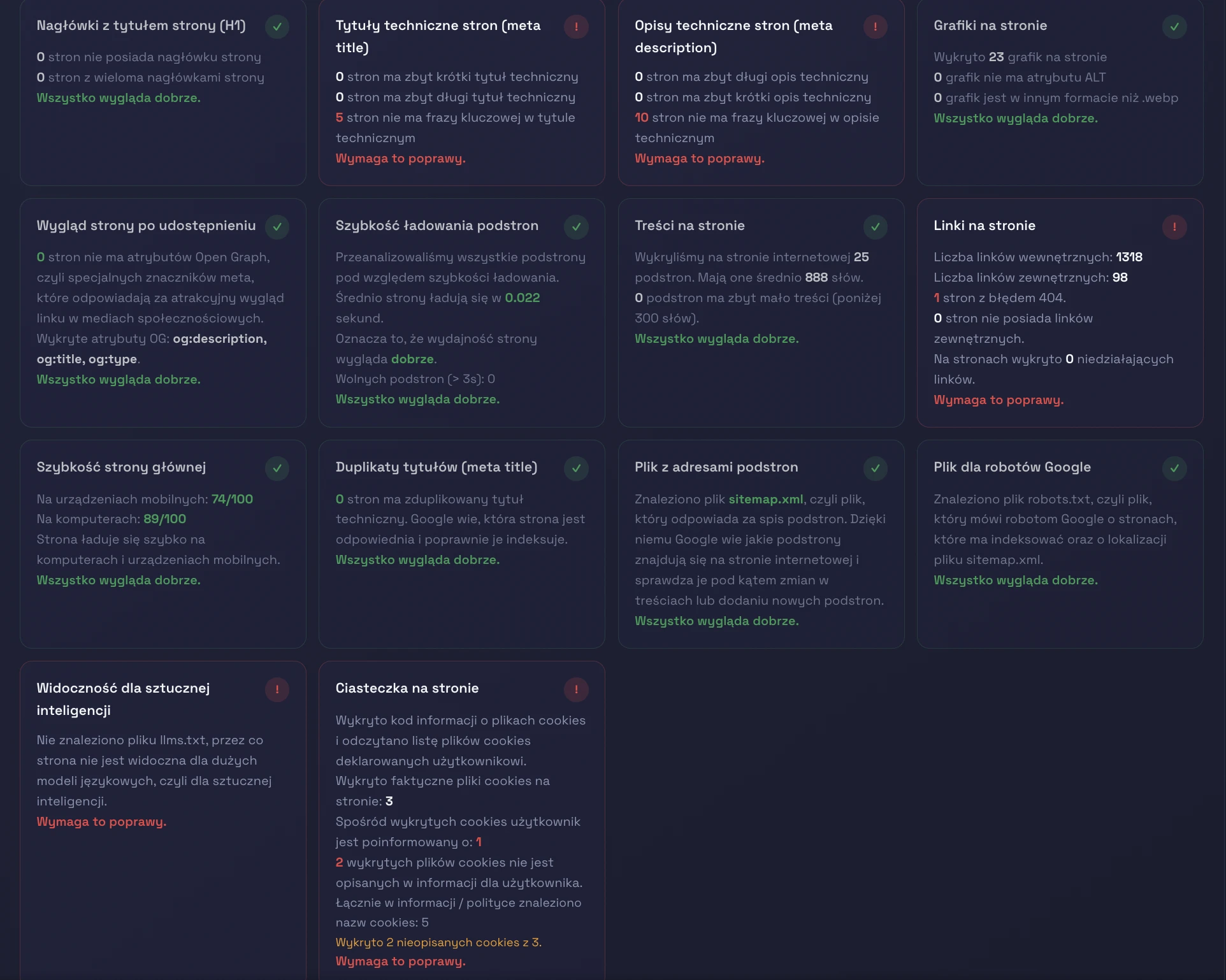This screenshot has height=980, width=1226.
Task: Click status icon on Wygląd strony po udostępnieniu
Action: (277, 227)
